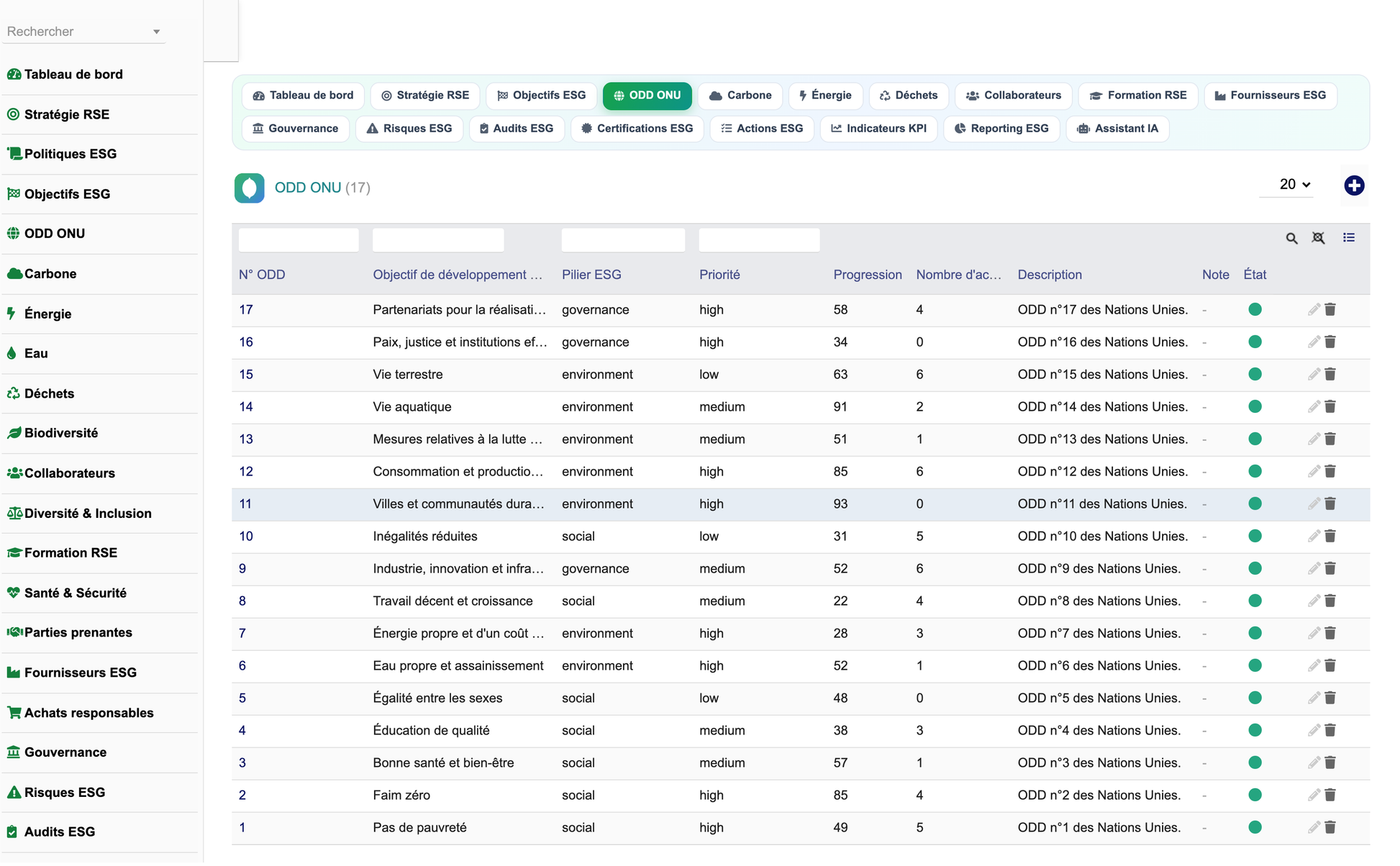1400x866 pixels.
Task: Click the N° ODD filter input field
Action: (x=299, y=240)
